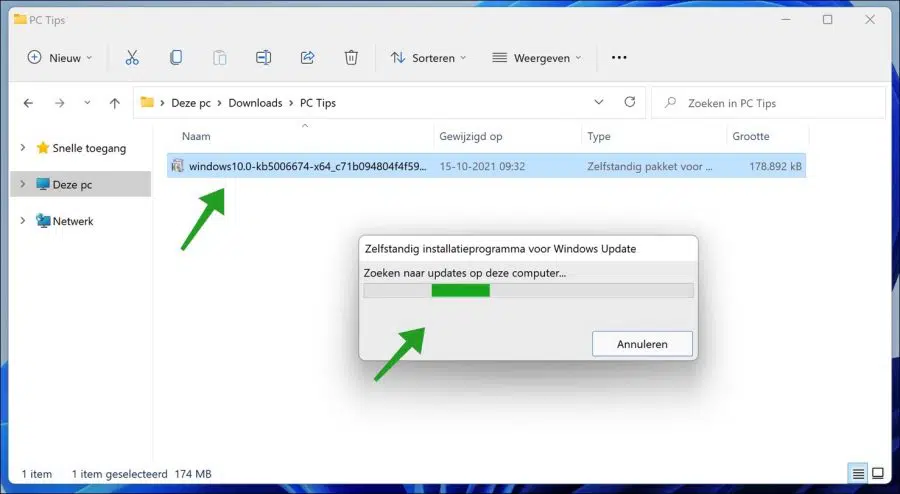Click the Cut scissors icon

click(132, 57)
